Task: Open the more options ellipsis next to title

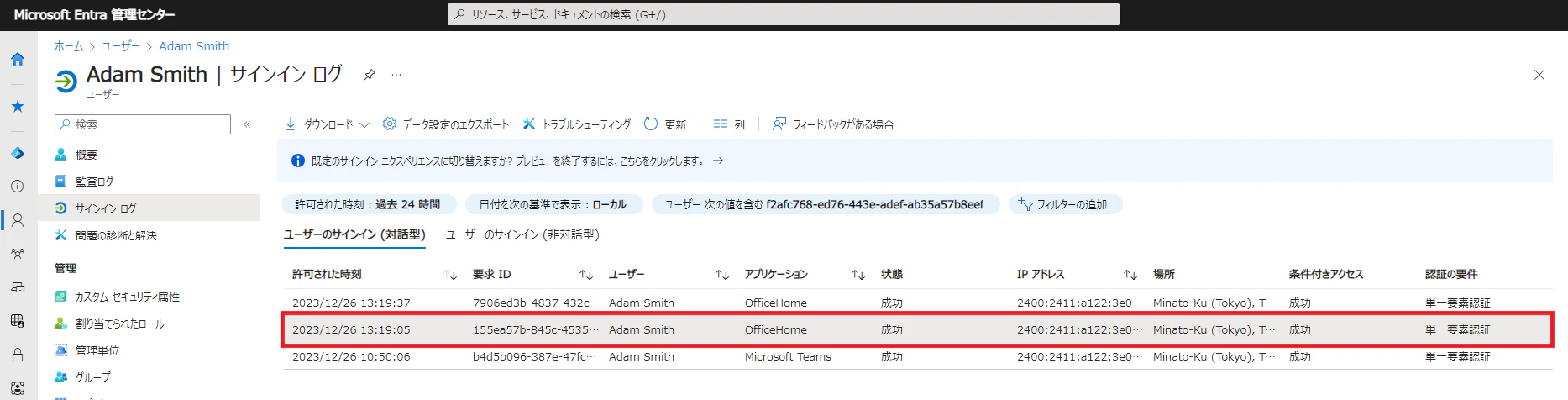Action: click(x=396, y=75)
